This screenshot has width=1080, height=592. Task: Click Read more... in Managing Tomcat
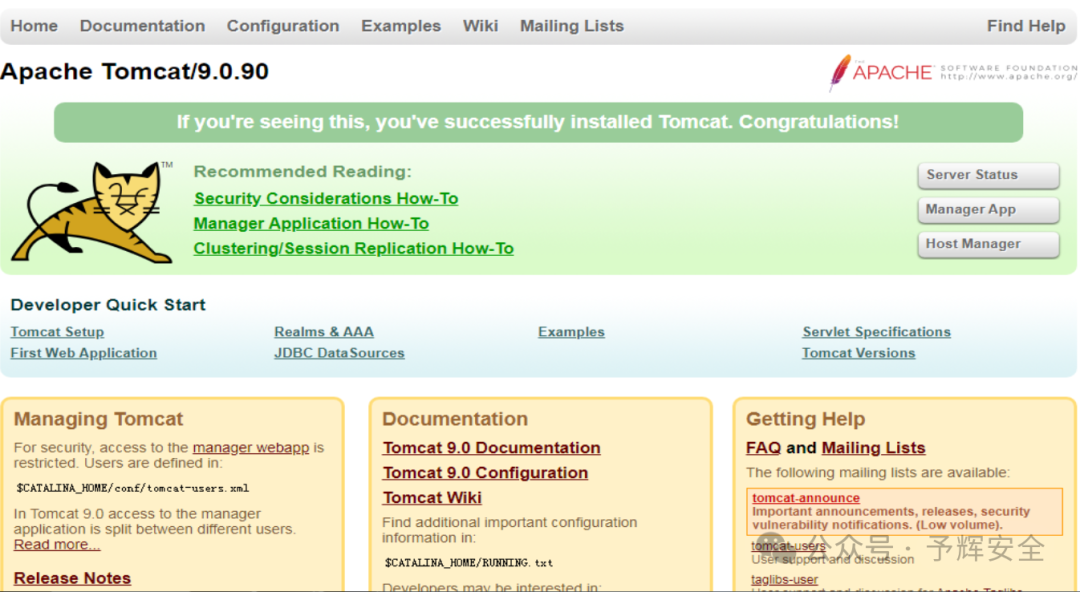pyautogui.click(x=56, y=544)
